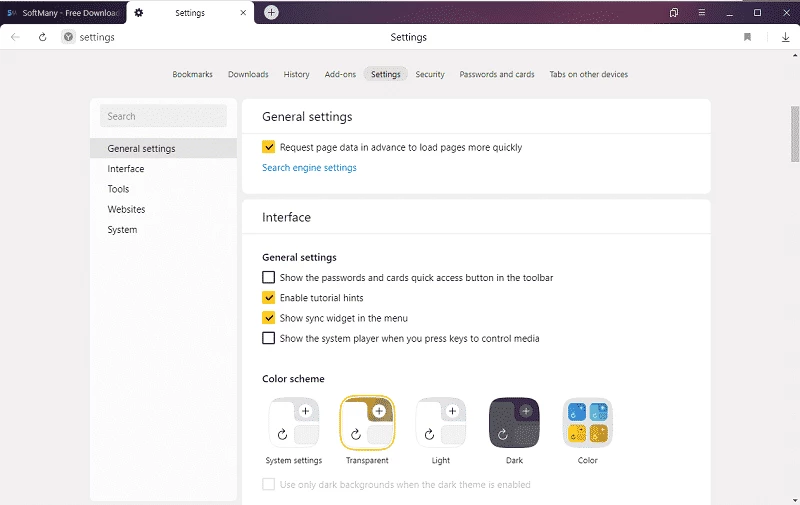Disable the Enable tutorial hints checkbox
The width and height of the screenshot is (800, 505).
(268, 298)
